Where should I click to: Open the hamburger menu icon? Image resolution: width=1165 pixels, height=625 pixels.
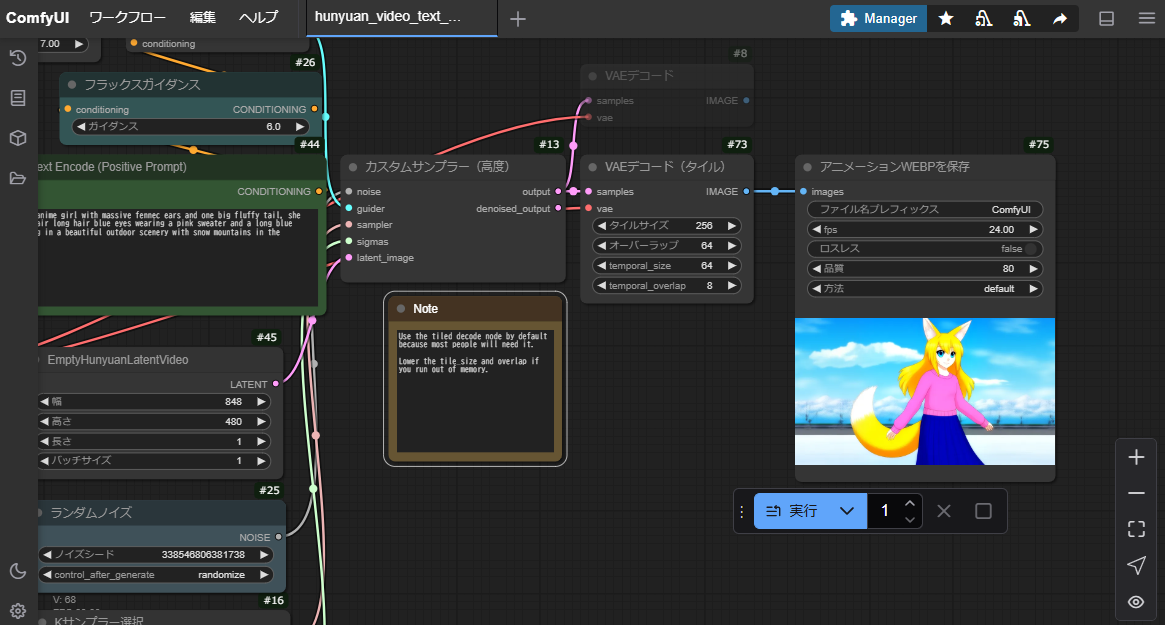coord(1146,19)
